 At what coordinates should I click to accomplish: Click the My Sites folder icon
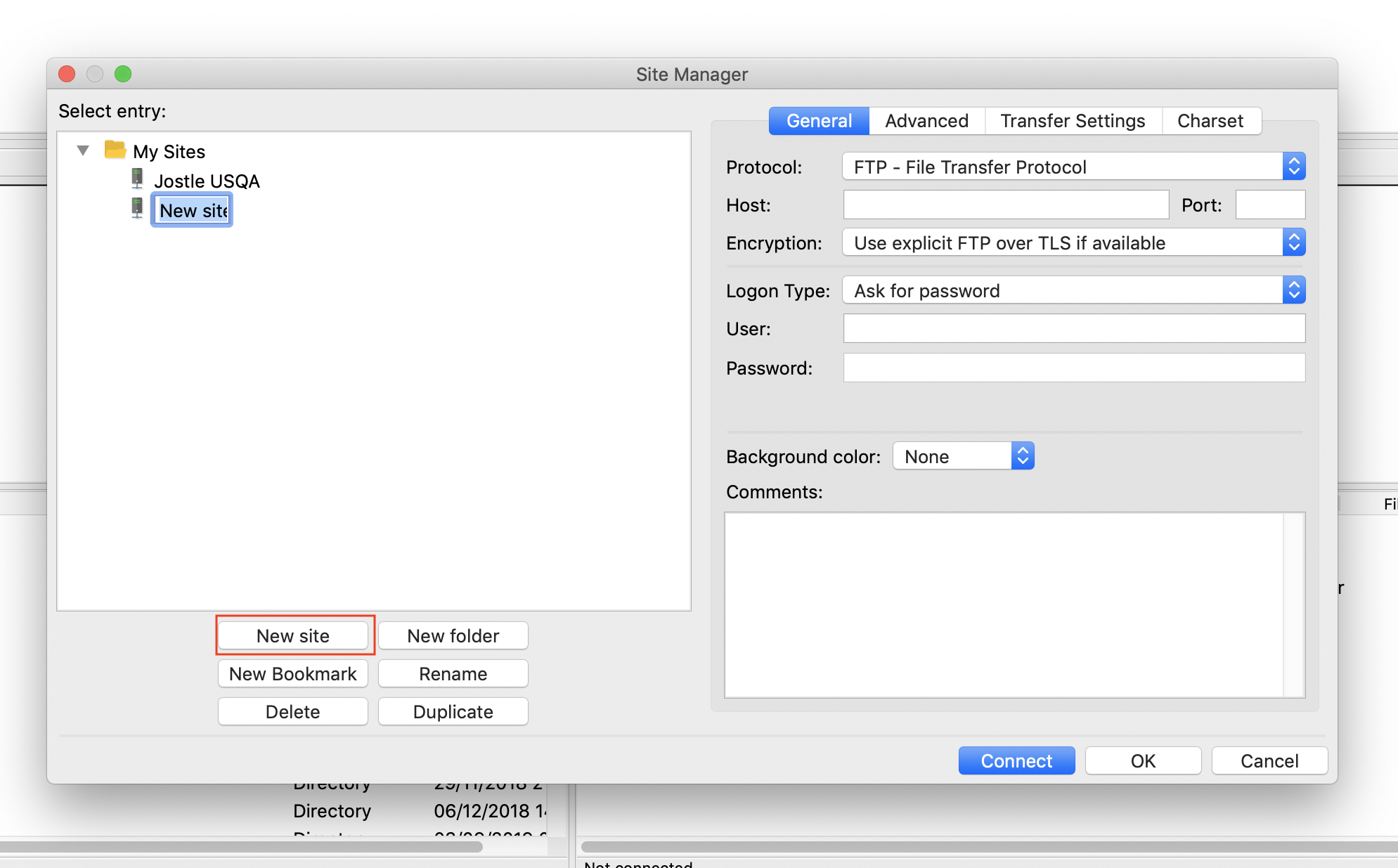pyautogui.click(x=115, y=150)
